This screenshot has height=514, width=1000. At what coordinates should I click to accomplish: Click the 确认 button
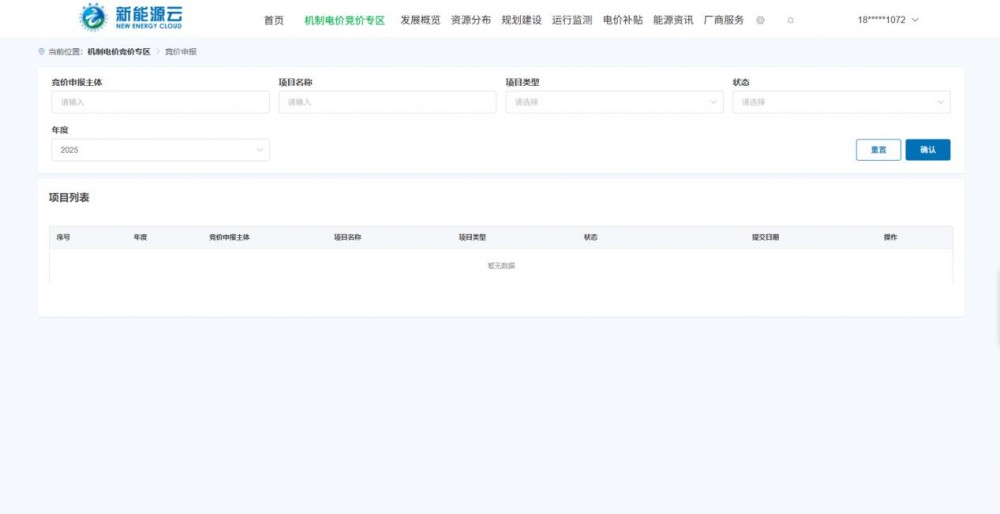point(928,150)
